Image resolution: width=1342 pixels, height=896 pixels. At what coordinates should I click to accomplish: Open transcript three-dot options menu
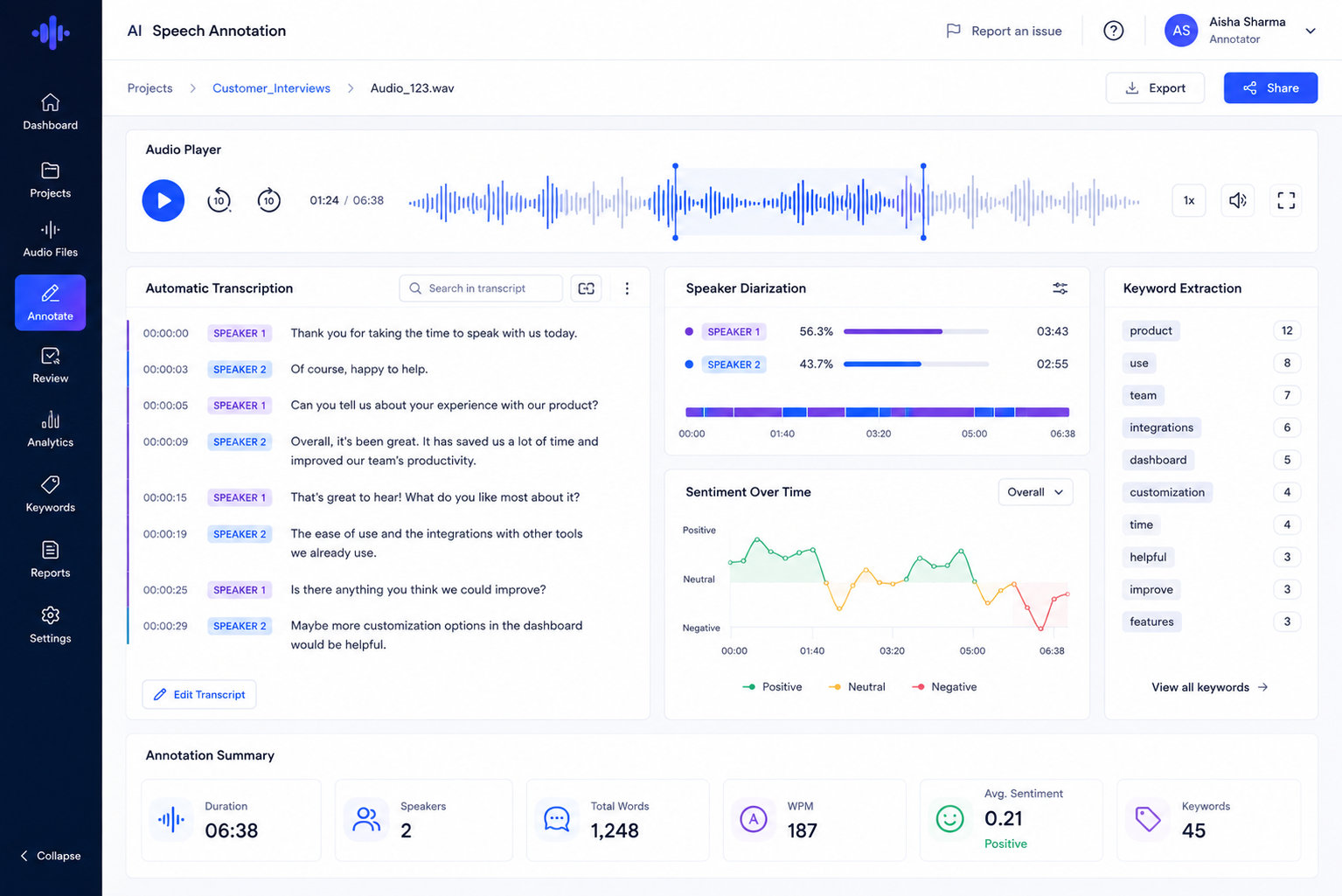627,288
